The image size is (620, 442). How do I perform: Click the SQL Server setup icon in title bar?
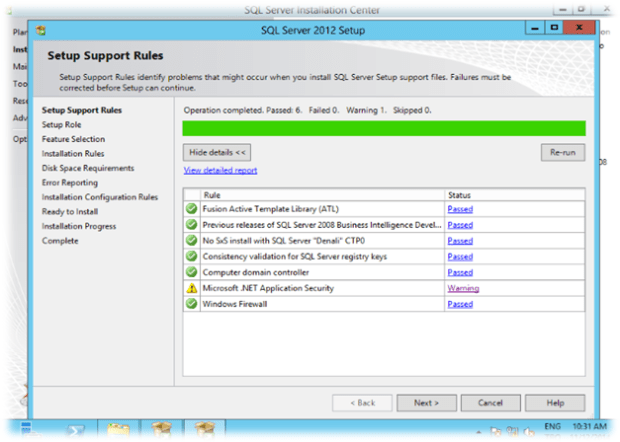click(x=41, y=30)
